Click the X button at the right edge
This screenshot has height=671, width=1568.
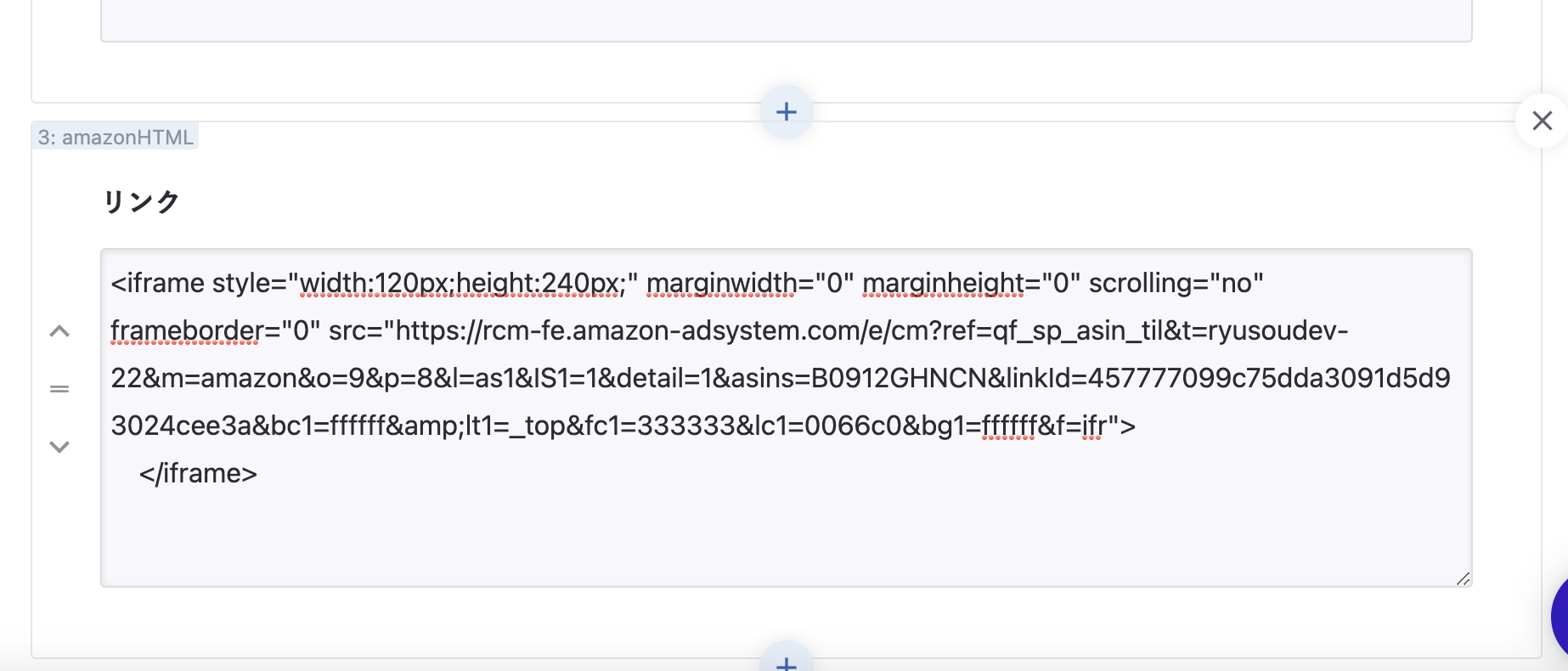tap(1542, 121)
